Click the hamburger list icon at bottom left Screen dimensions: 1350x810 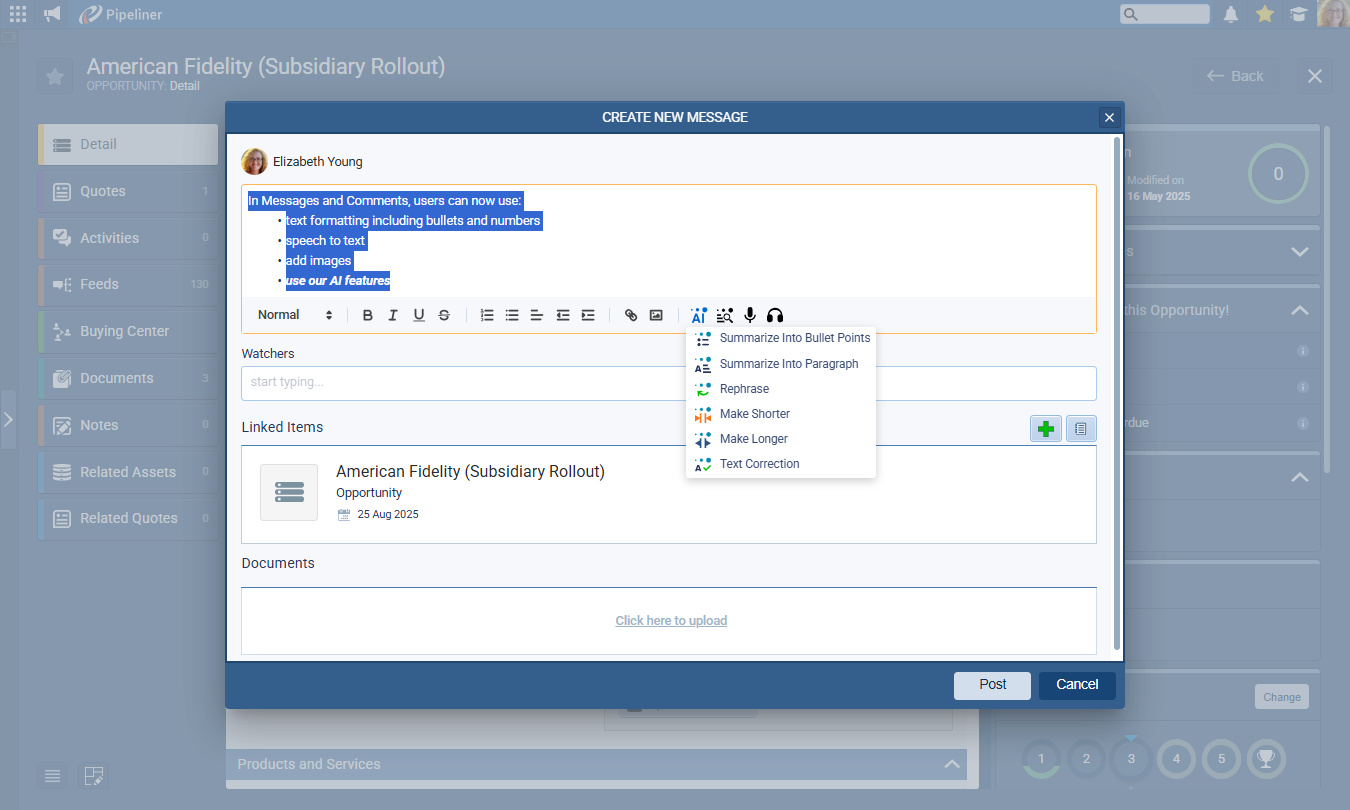pyautogui.click(x=53, y=775)
